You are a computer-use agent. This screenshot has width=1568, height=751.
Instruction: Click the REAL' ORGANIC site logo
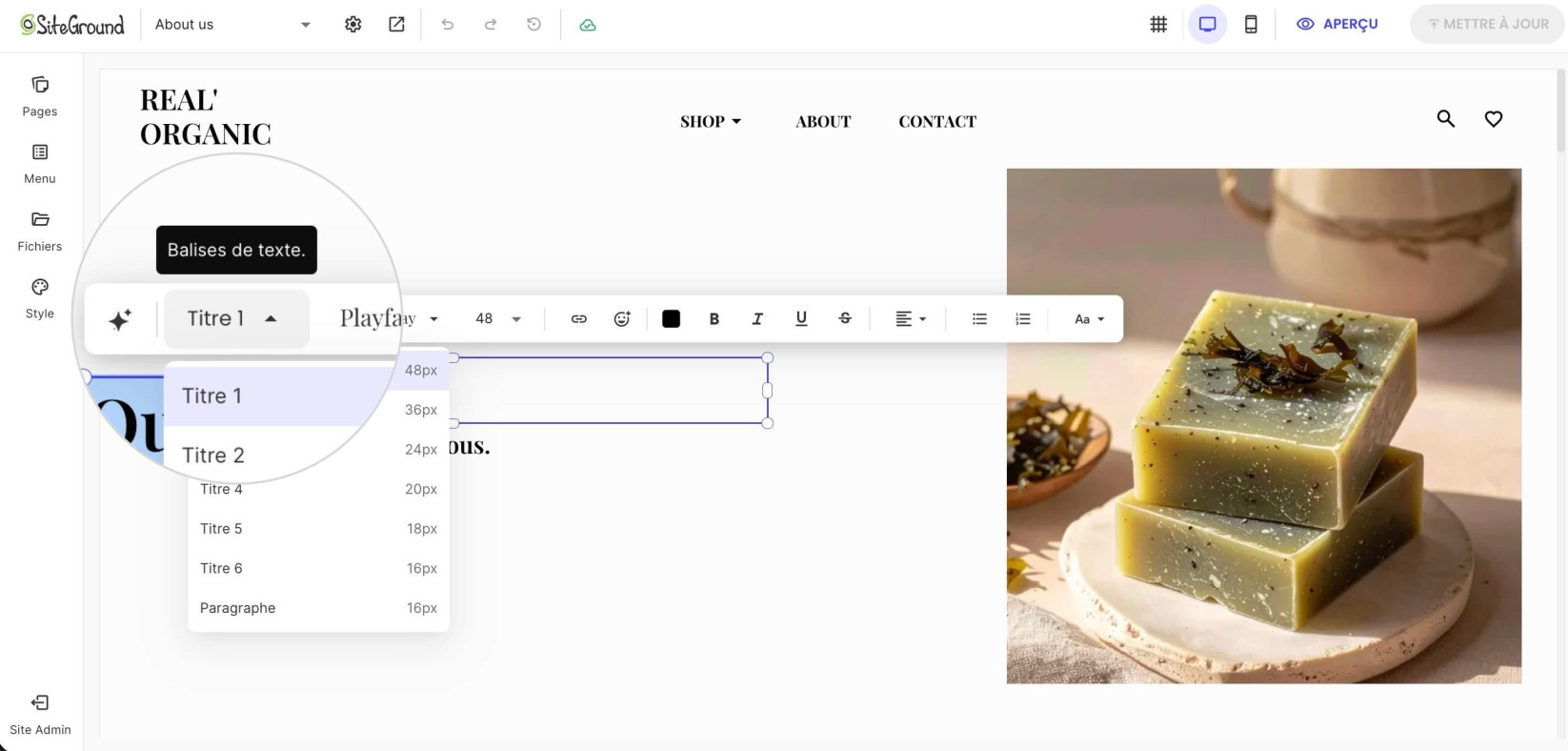coord(205,117)
